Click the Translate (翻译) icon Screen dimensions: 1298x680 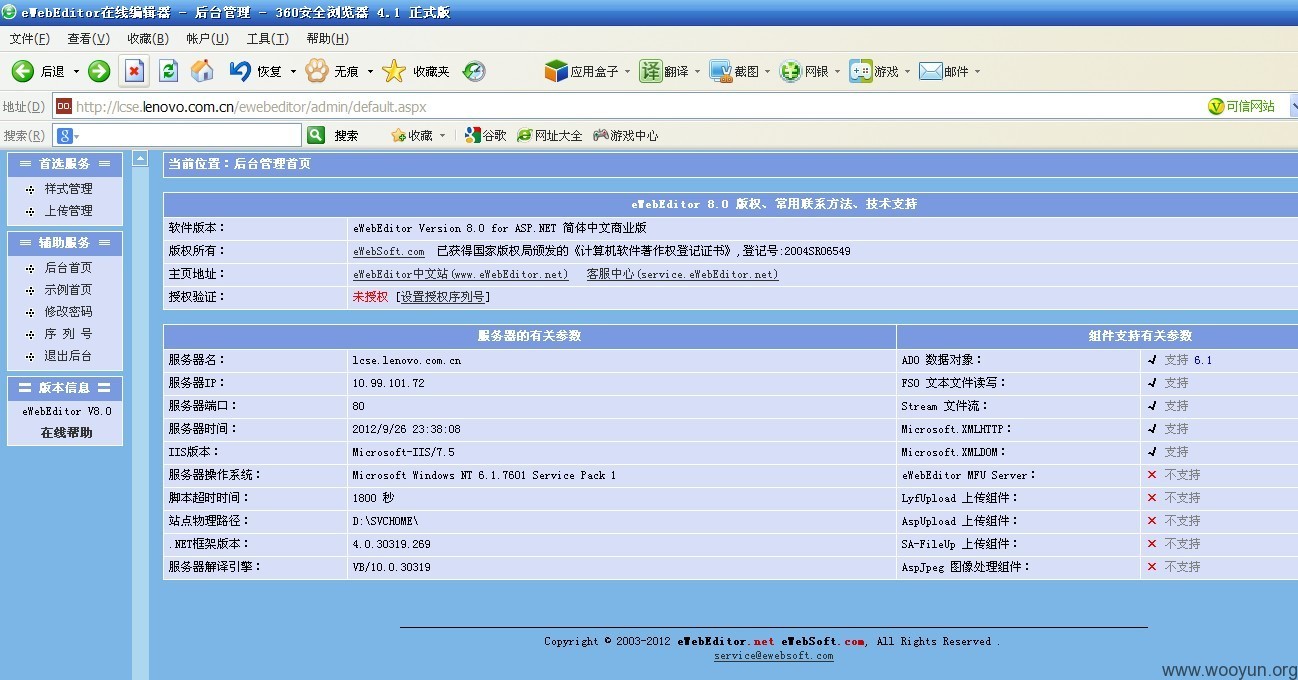coord(651,71)
